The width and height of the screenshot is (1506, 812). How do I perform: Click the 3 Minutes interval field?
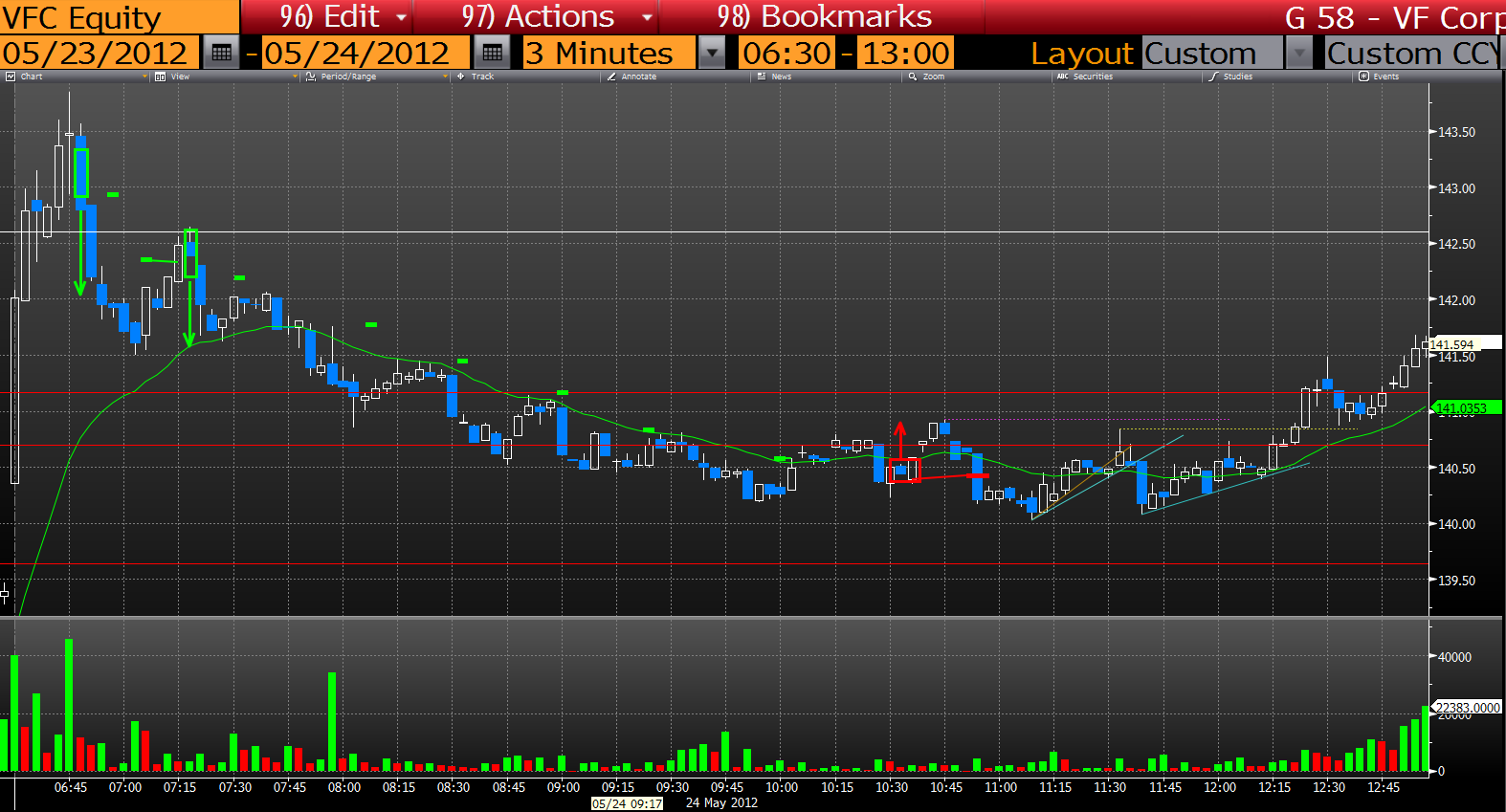609,53
